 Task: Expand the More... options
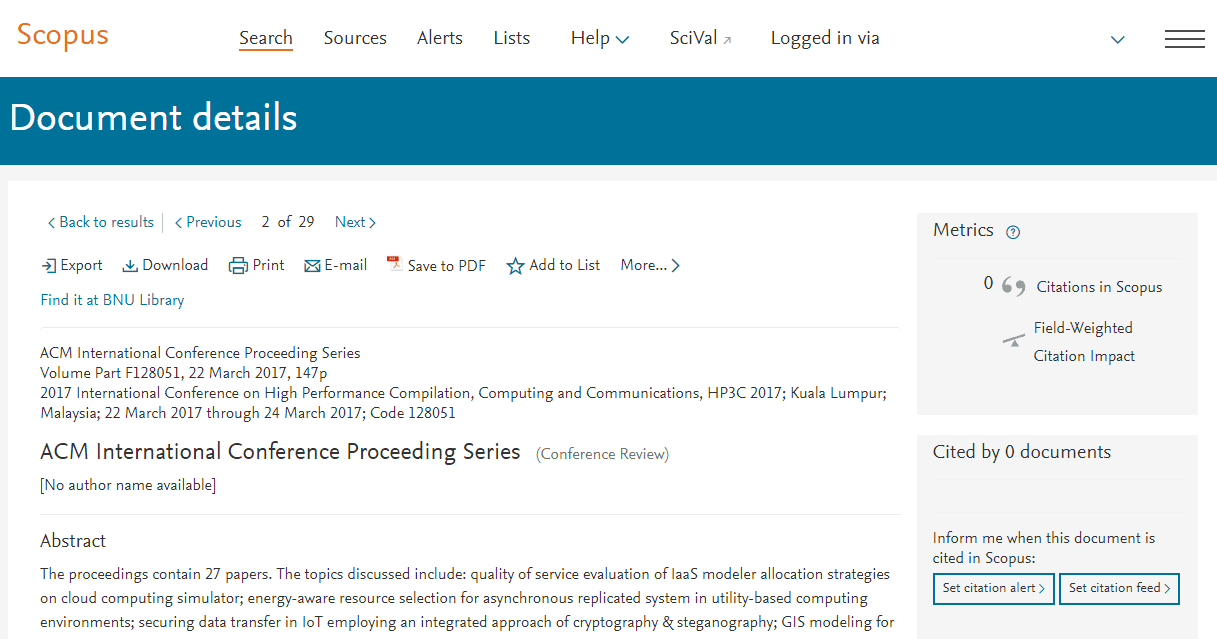(650, 265)
